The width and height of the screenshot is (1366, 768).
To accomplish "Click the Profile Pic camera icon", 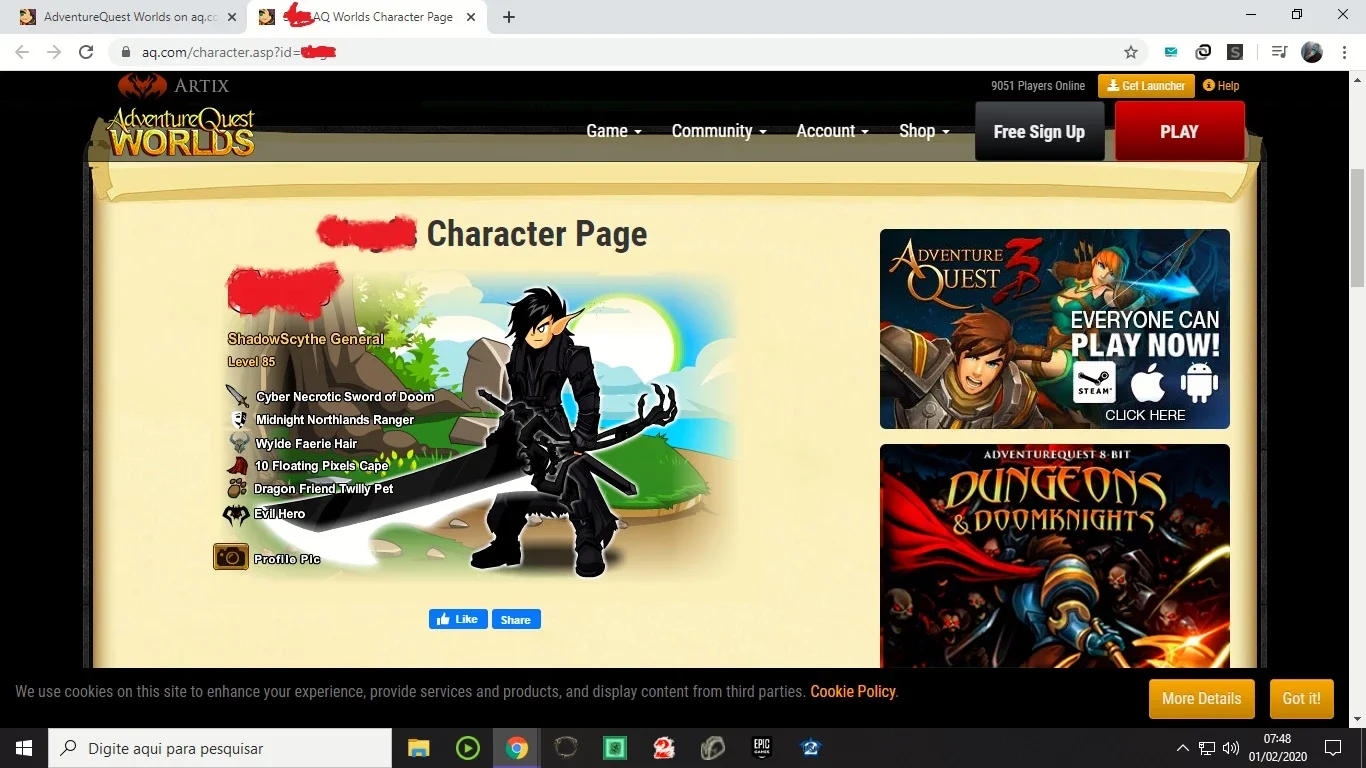I will coord(231,557).
